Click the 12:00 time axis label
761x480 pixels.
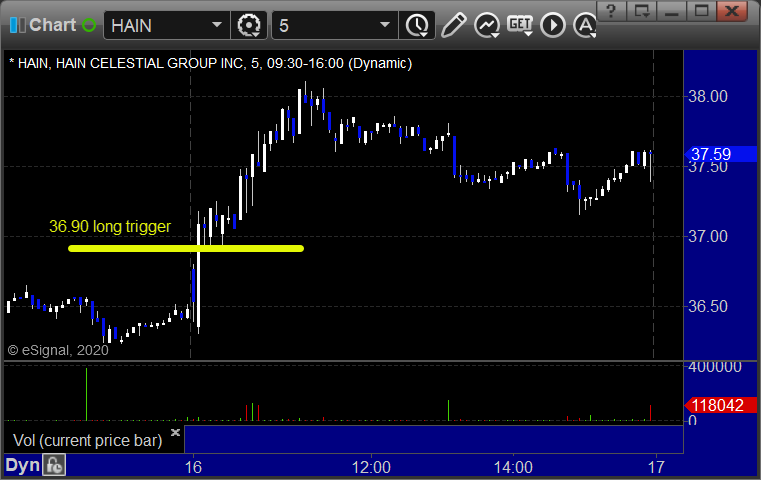(x=371, y=467)
